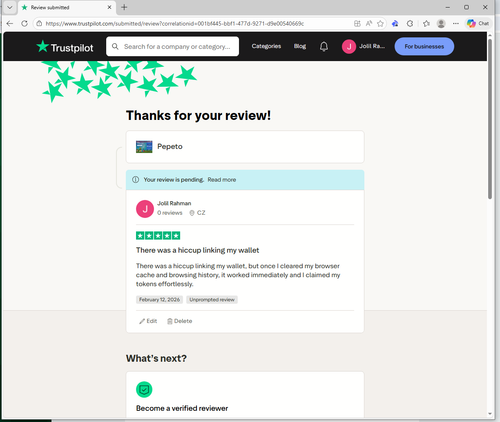Click the February 12, 2026 date tag
Viewport: 500px width, 422px height.
tap(159, 300)
